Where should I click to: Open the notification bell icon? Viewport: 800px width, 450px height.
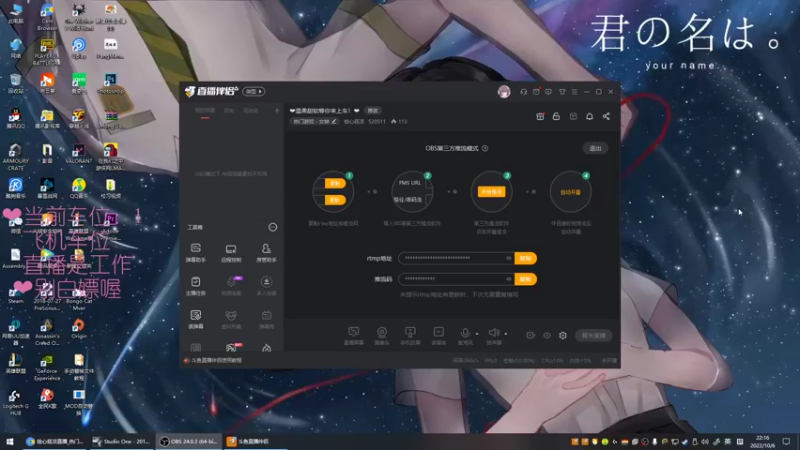(589, 116)
